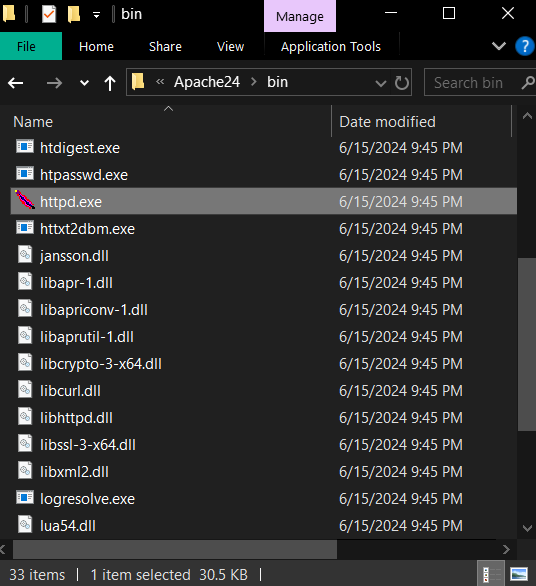Switch to details view in status bar

(x=491, y=574)
